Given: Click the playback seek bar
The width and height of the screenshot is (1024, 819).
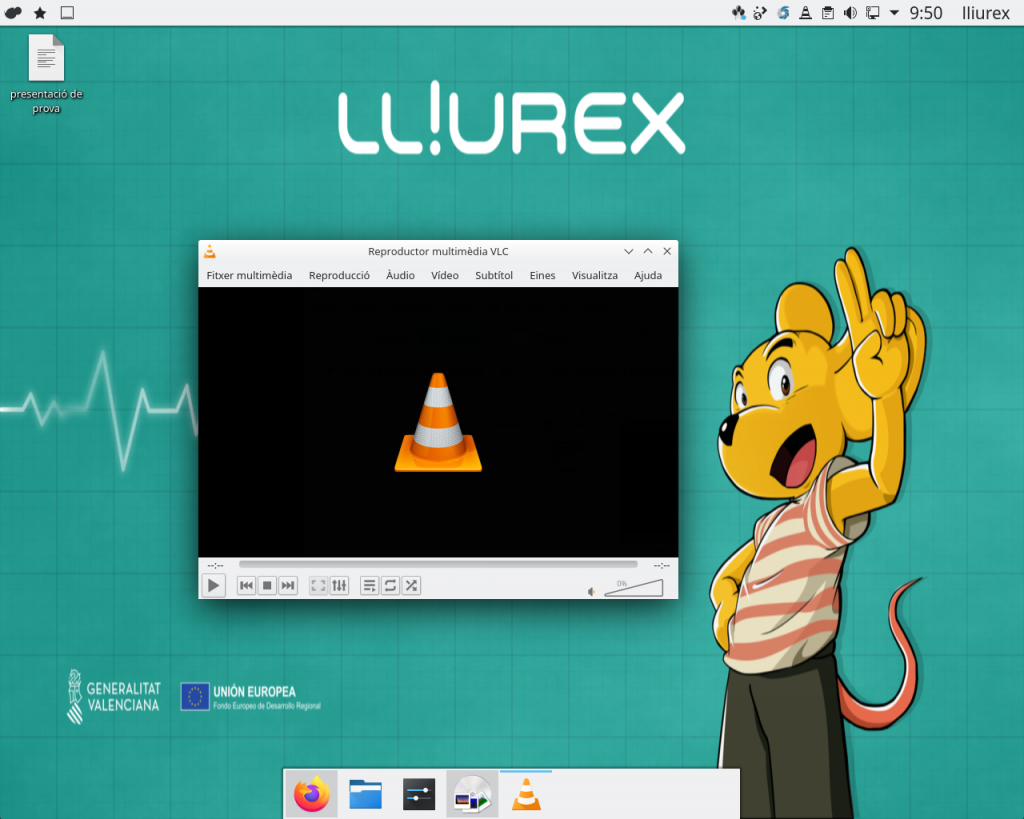Looking at the screenshot, I should coord(438,565).
